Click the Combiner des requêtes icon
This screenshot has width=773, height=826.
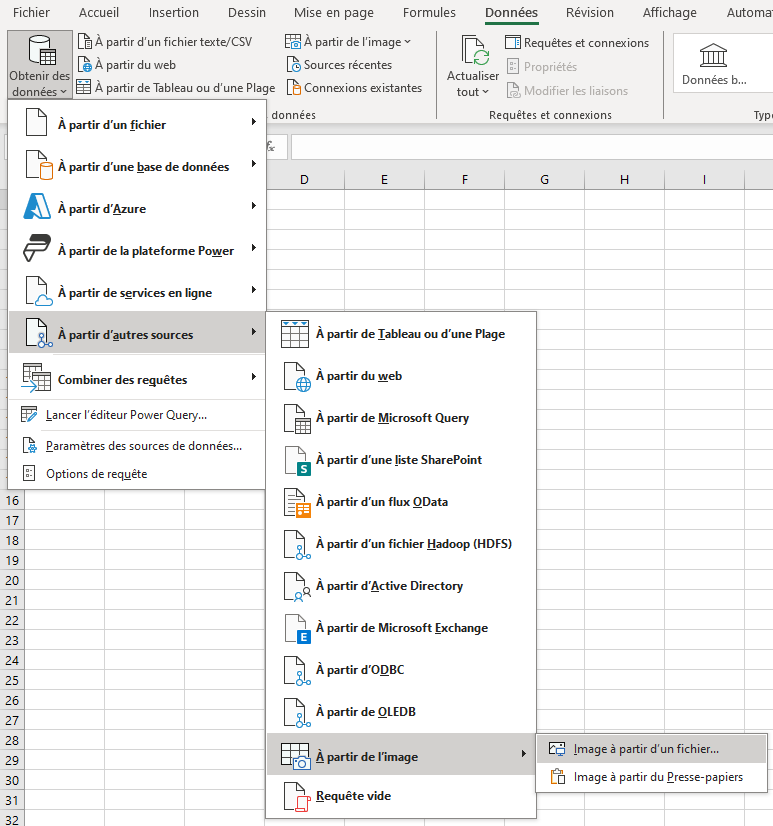click(36, 378)
